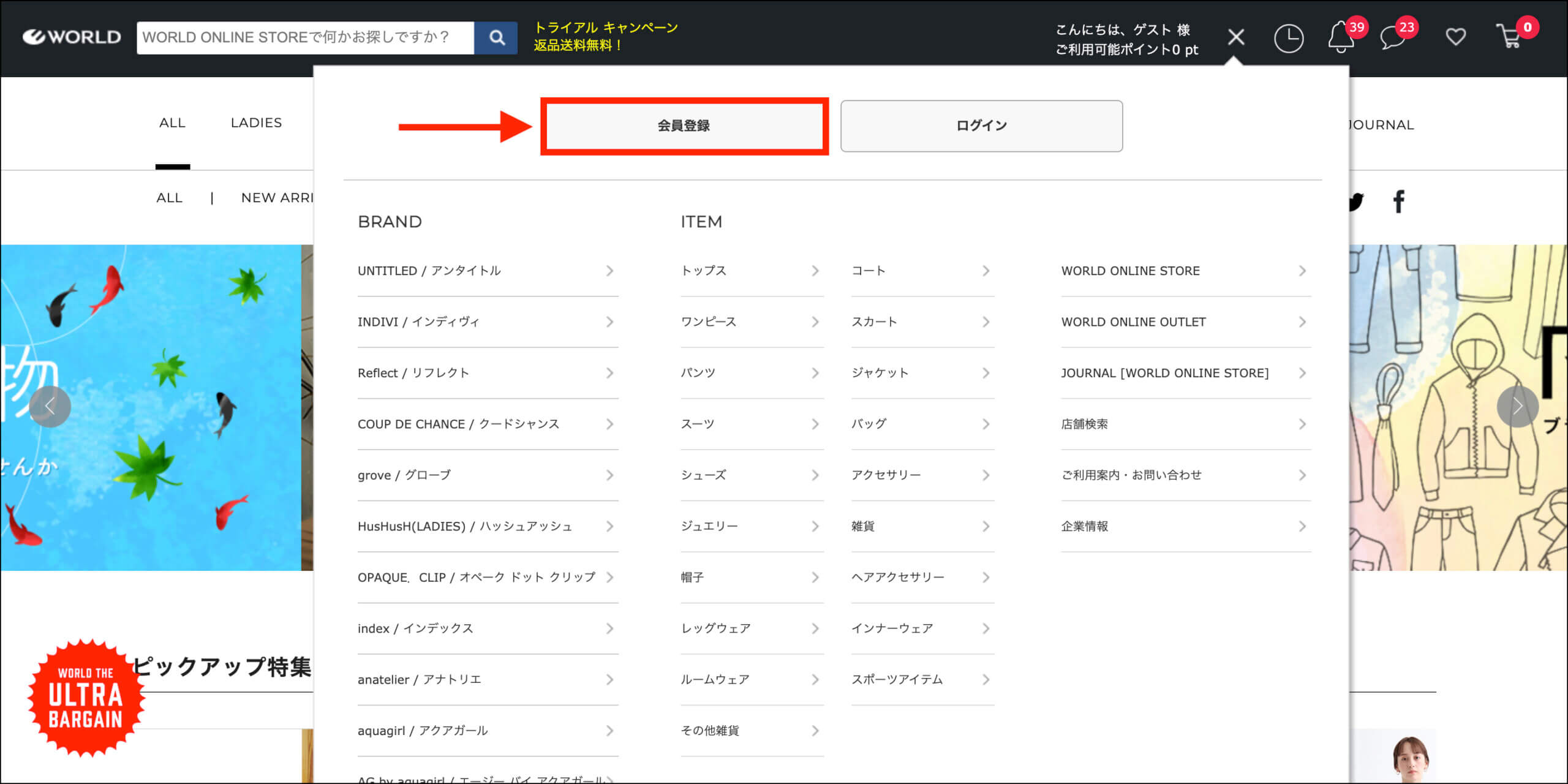The image size is (1568, 784).
Task: Open OPAQUE. CLIP brand
Action: [488, 578]
